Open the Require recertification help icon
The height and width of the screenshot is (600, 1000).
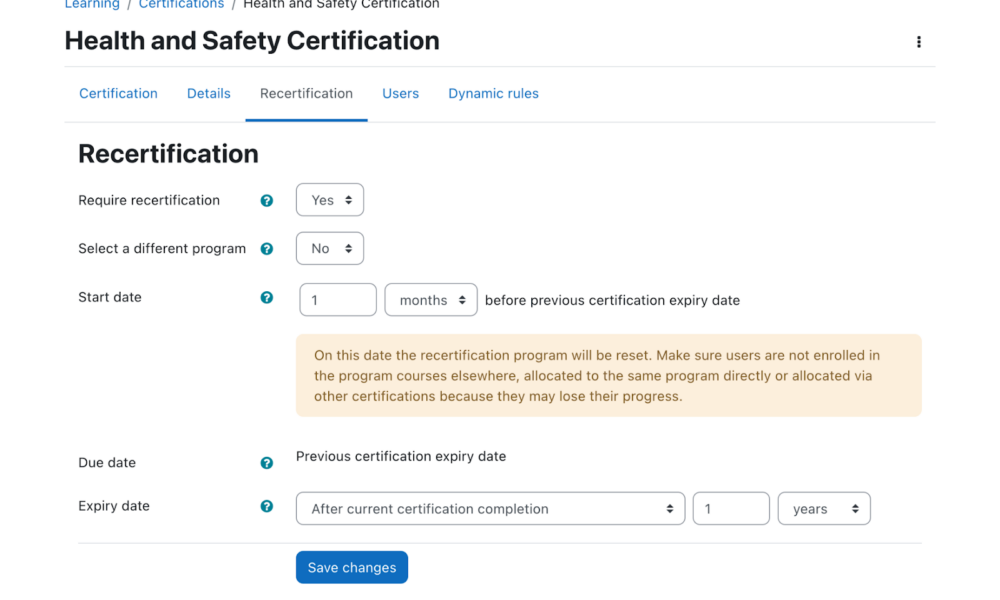[266, 200]
